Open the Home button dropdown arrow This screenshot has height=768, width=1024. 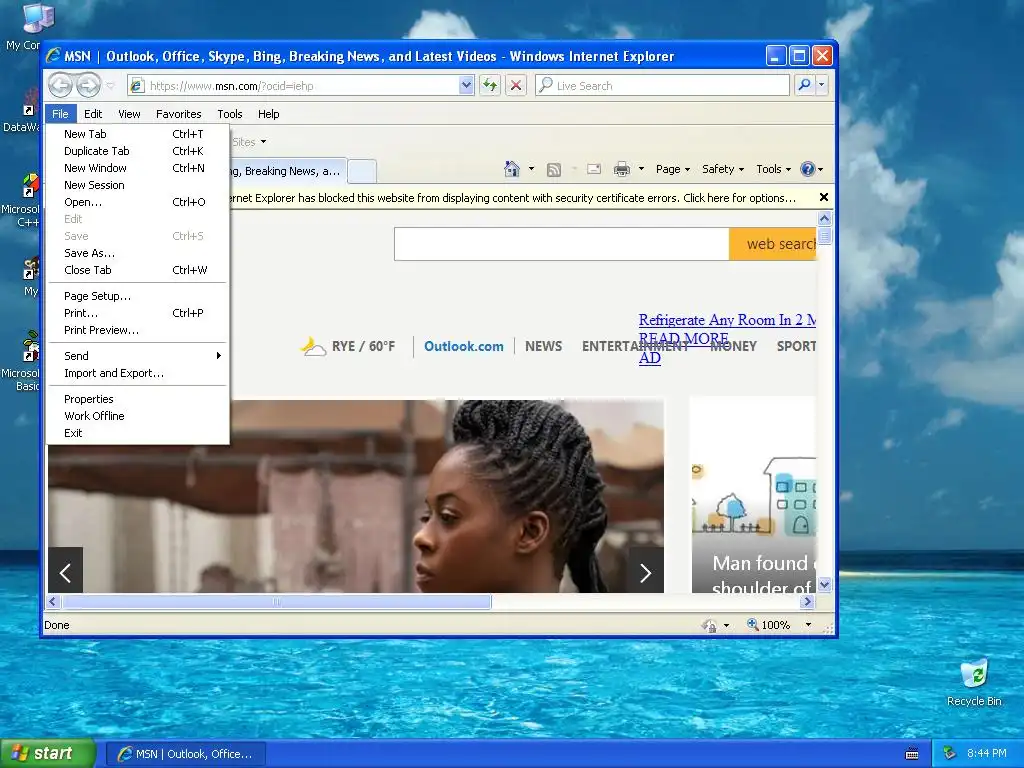click(x=531, y=169)
